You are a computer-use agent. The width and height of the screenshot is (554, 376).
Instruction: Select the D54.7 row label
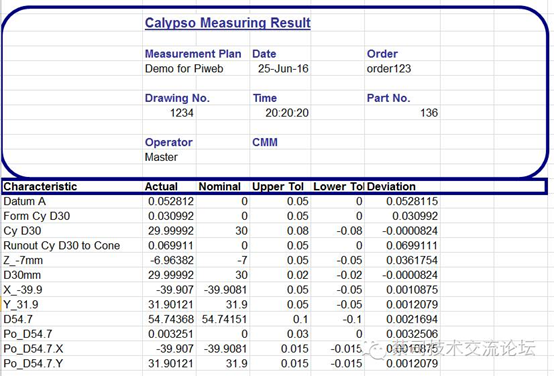point(18,319)
